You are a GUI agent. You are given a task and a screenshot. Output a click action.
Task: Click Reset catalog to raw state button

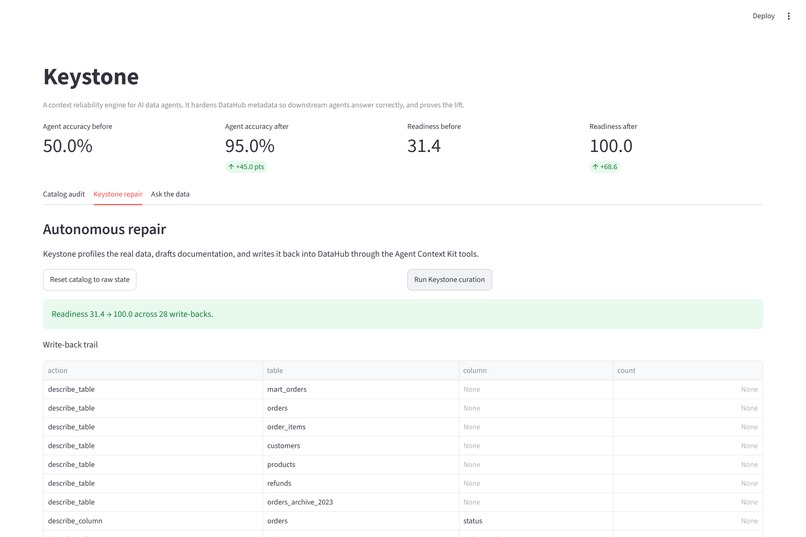click(x=89, y=280)
